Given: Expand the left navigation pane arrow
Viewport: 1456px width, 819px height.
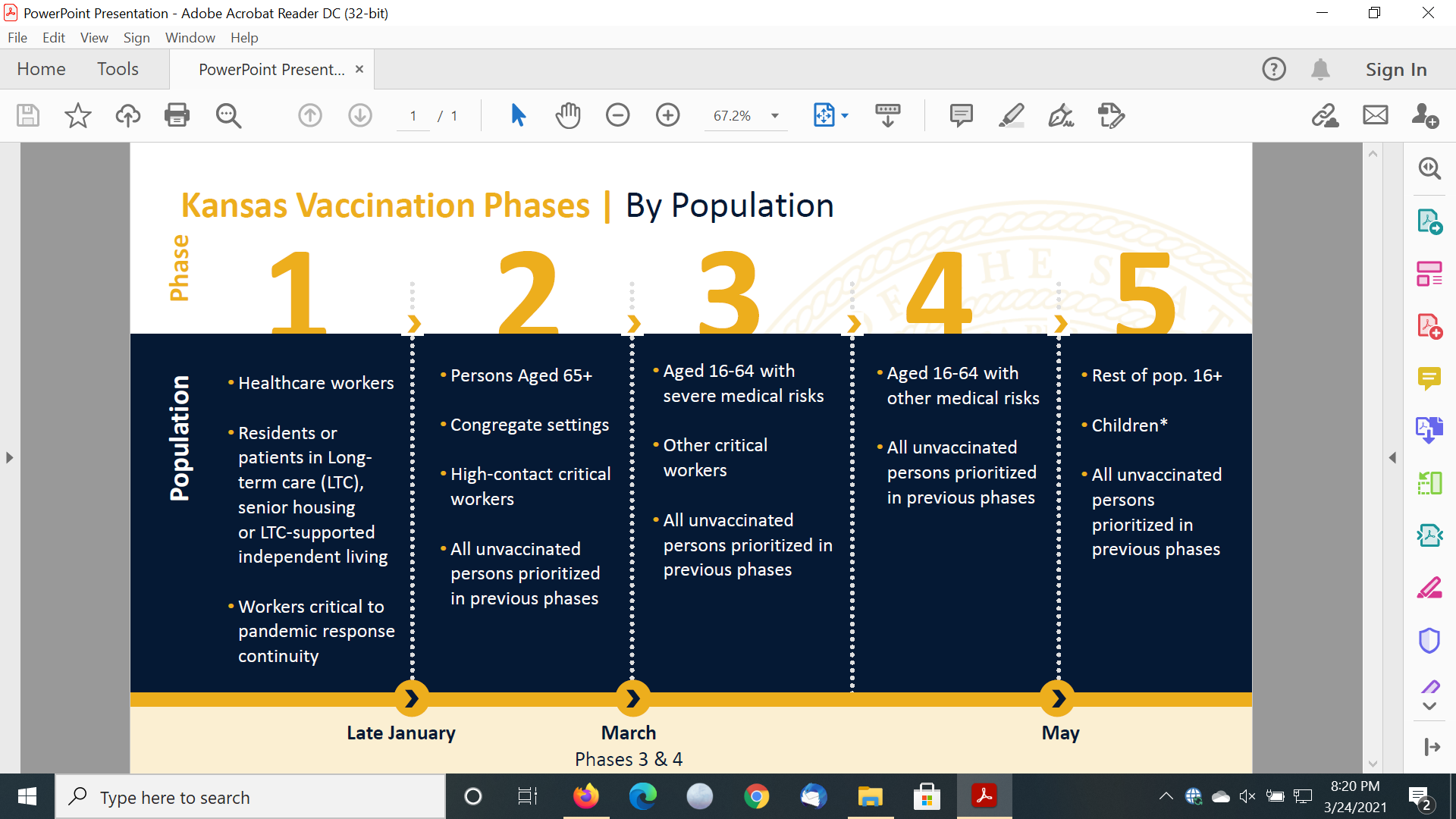Looking at the screenshot, I should pyautogui.click(x=9, y=457).
